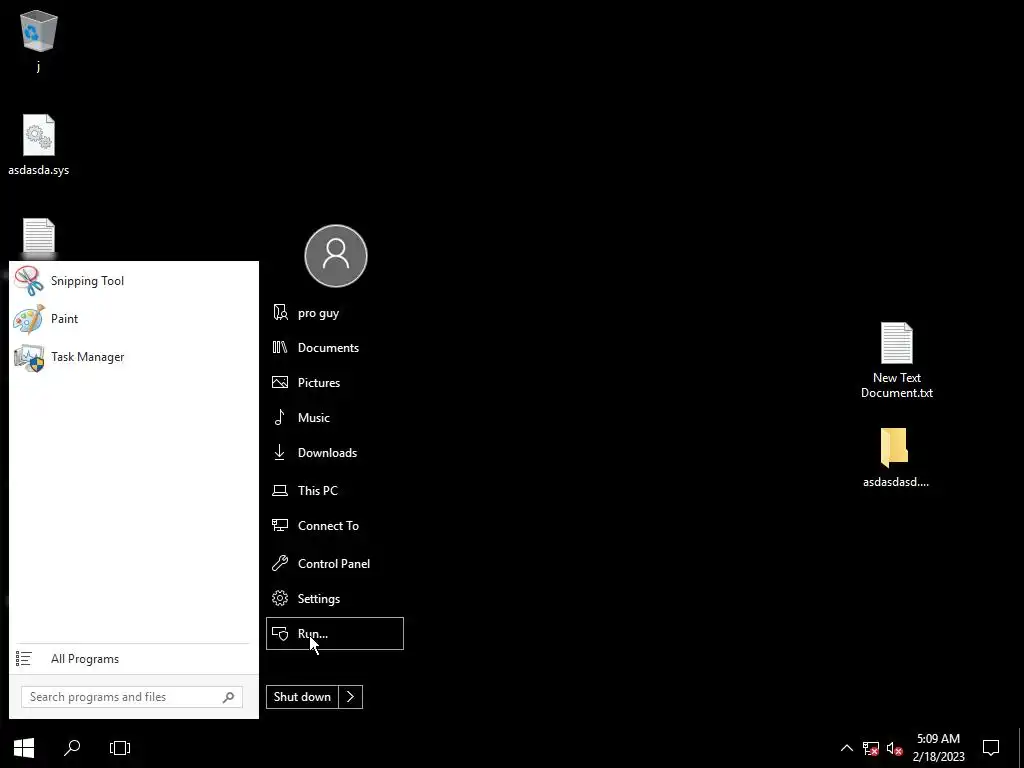Choose the Run... entry

point(334,633)
